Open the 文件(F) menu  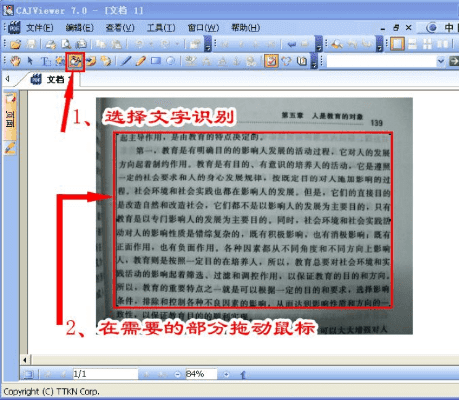point(39,28)
